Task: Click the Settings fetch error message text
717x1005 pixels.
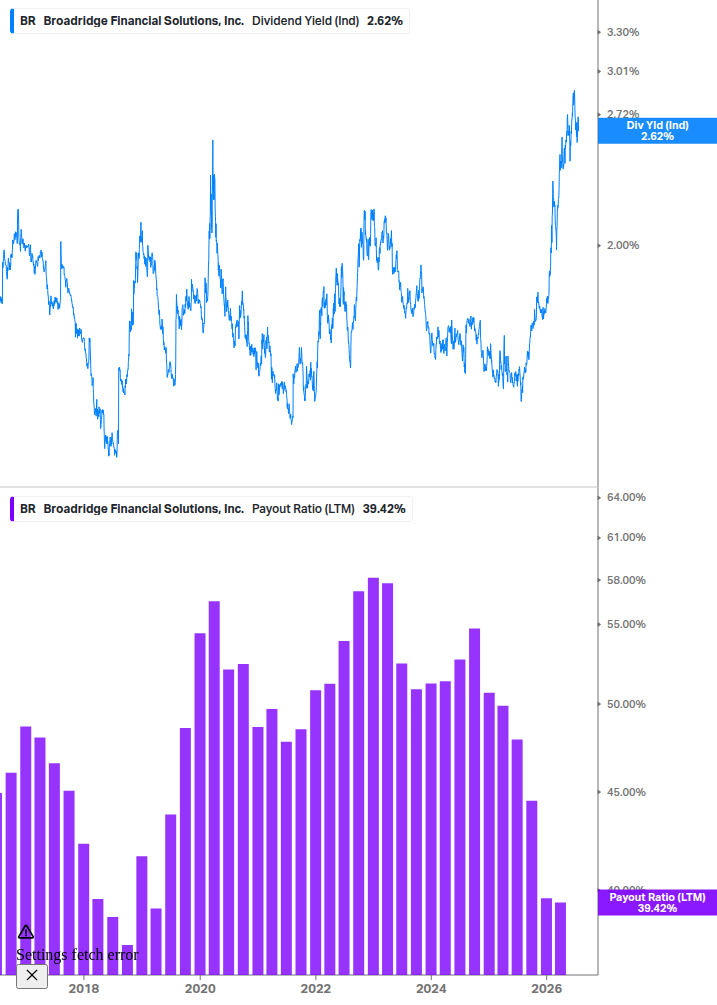Action: coord(77,955)
